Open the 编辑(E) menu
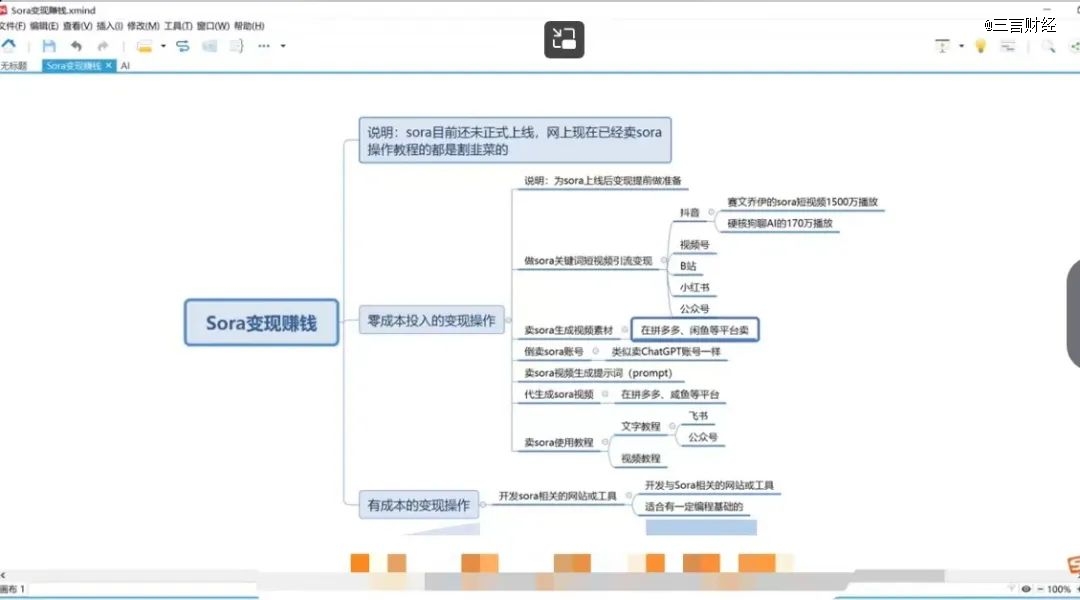Image resolution: width=1080 pixels, height=600 pixels. 44,26
